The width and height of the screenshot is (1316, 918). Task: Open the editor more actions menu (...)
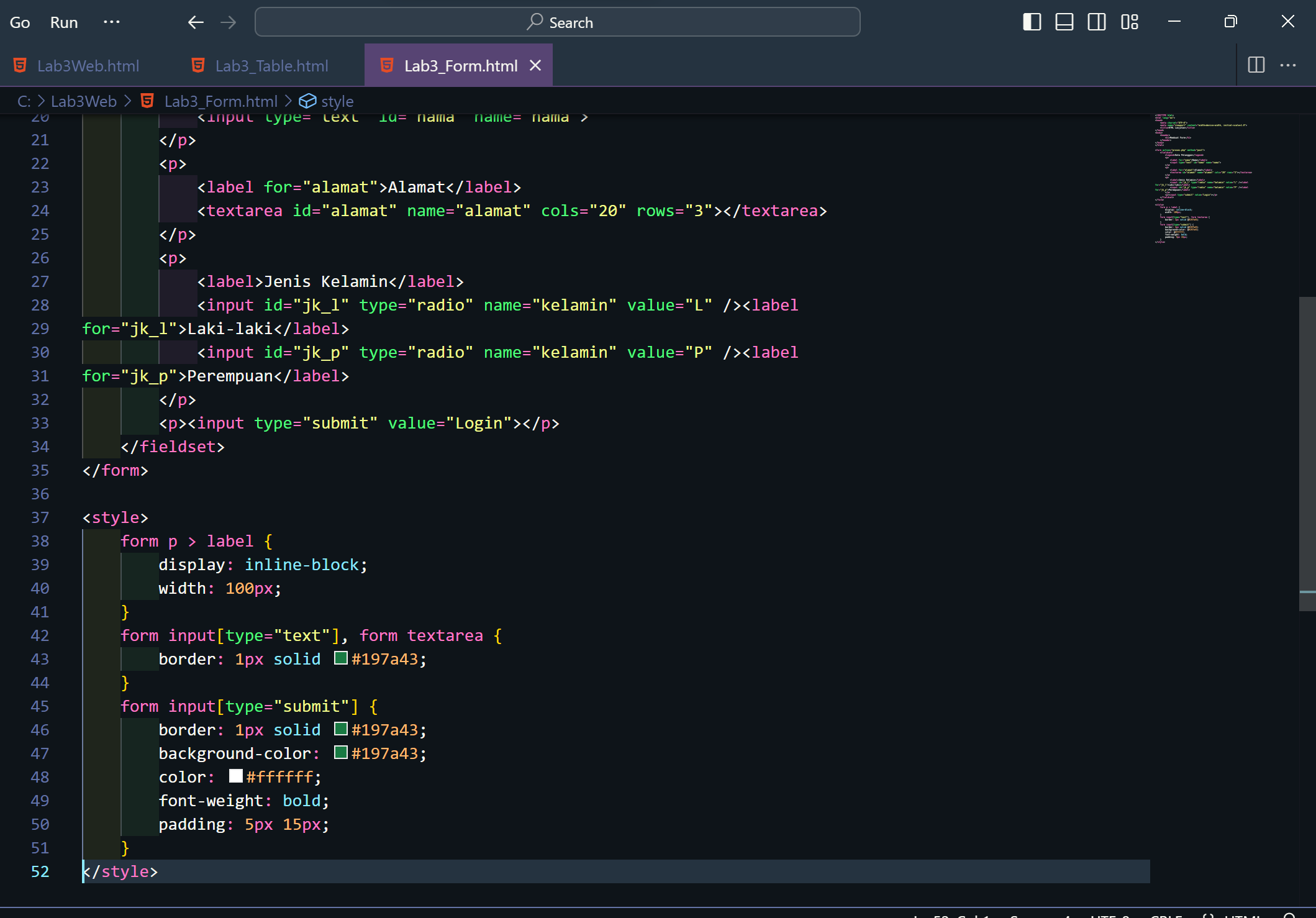click(1288, 65)
